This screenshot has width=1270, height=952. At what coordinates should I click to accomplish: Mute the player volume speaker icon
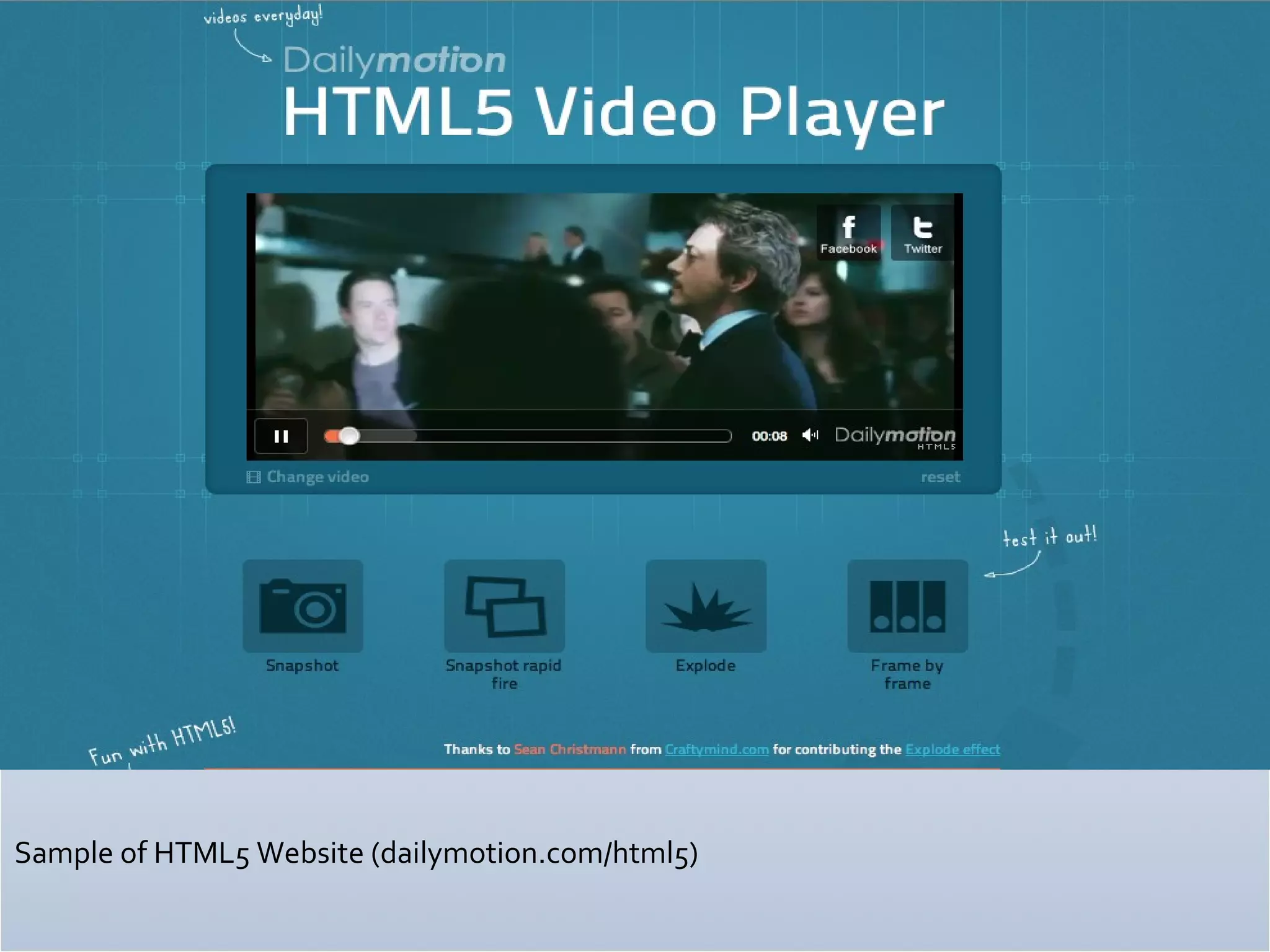[810, 435]
